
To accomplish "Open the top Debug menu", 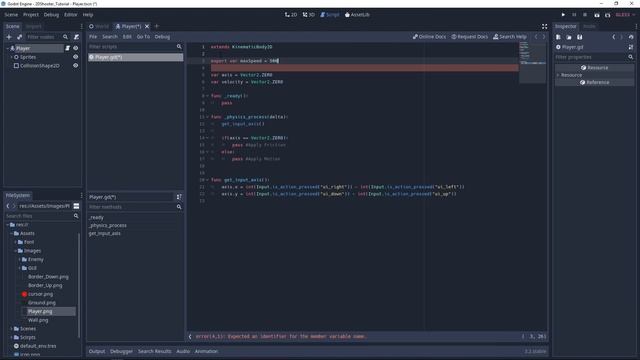I will (51, 15).
